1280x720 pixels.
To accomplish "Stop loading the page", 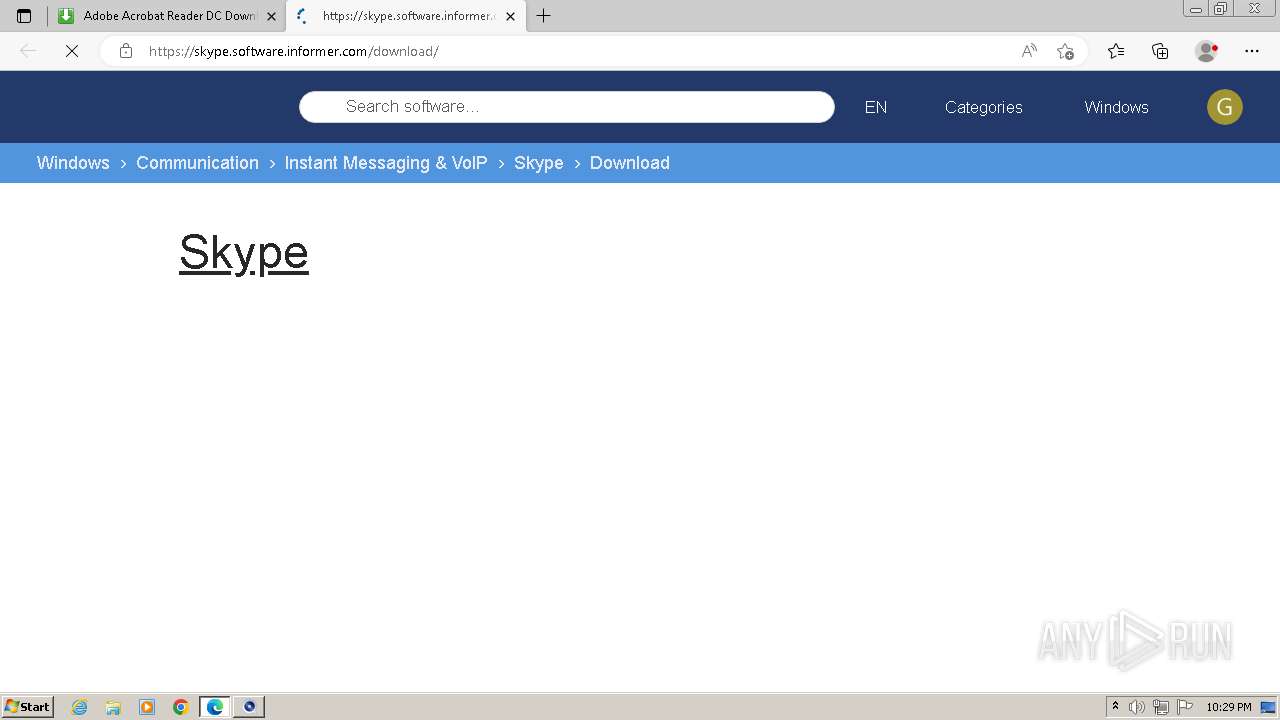I will 72,51.
